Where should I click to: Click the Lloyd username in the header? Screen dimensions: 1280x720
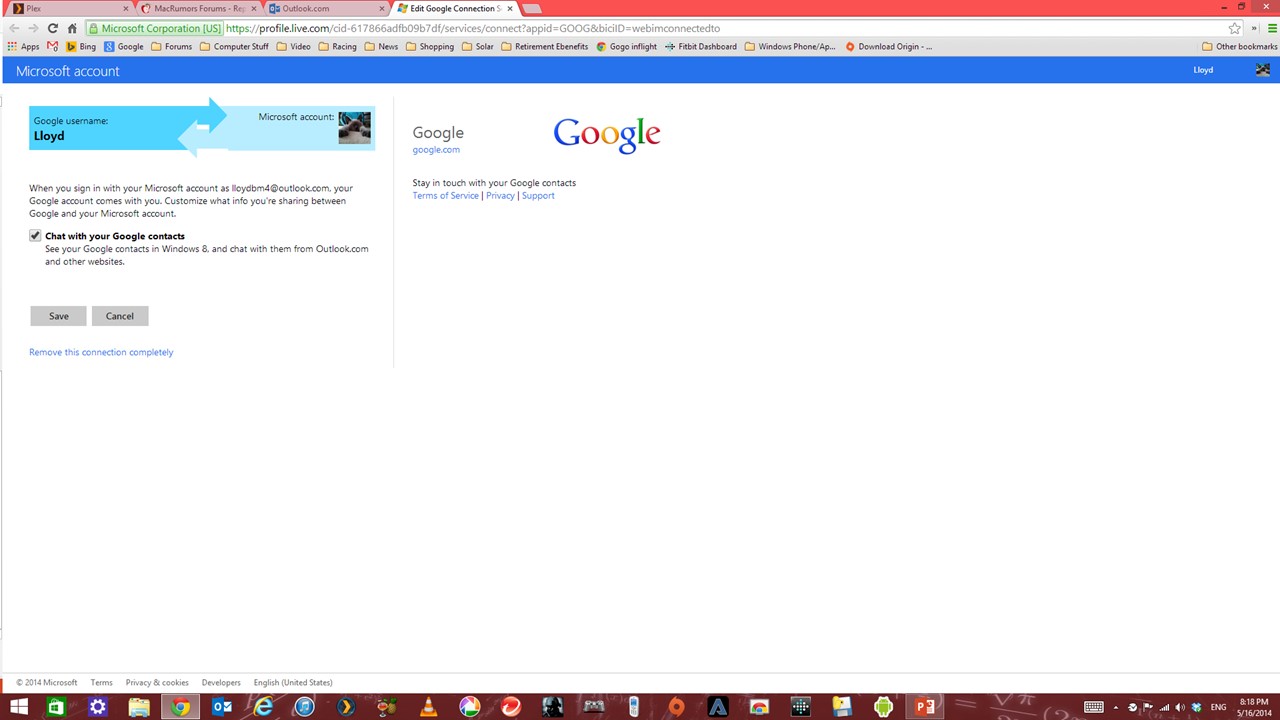(1203, 70)
